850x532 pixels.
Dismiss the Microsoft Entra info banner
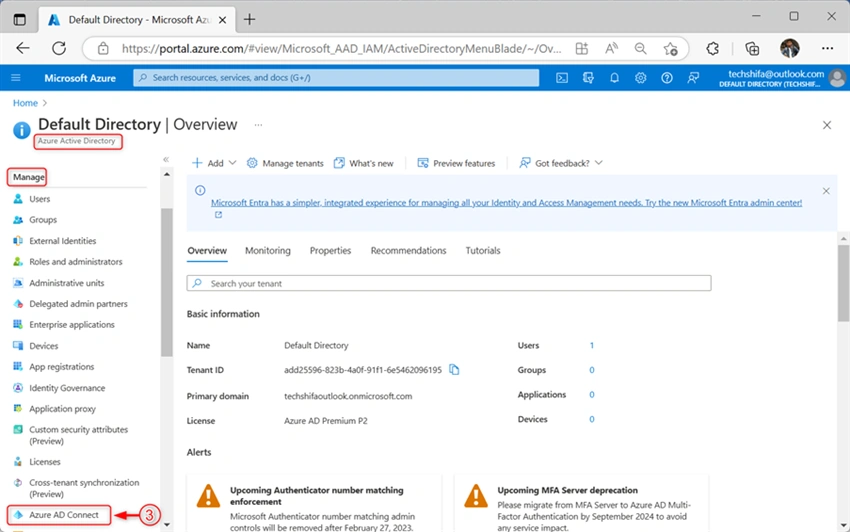coord(826,191)
